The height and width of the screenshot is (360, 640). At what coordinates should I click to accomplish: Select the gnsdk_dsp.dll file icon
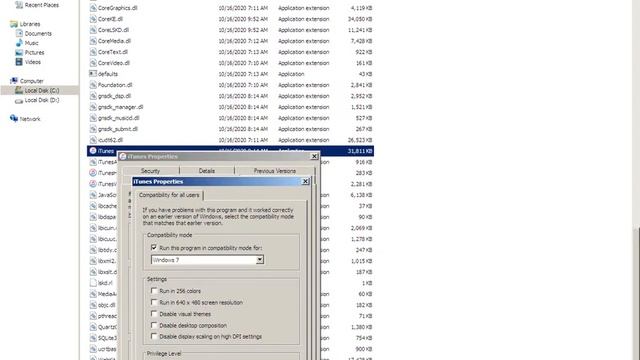(93, 96)
